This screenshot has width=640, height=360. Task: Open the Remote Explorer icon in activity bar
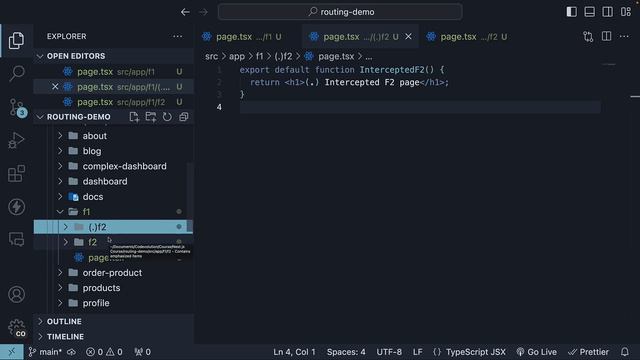coord(16,239)
